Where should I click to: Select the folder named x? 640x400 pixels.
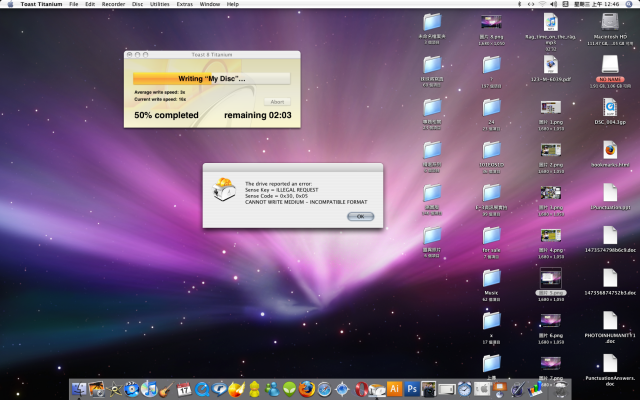tap(491, 321)
